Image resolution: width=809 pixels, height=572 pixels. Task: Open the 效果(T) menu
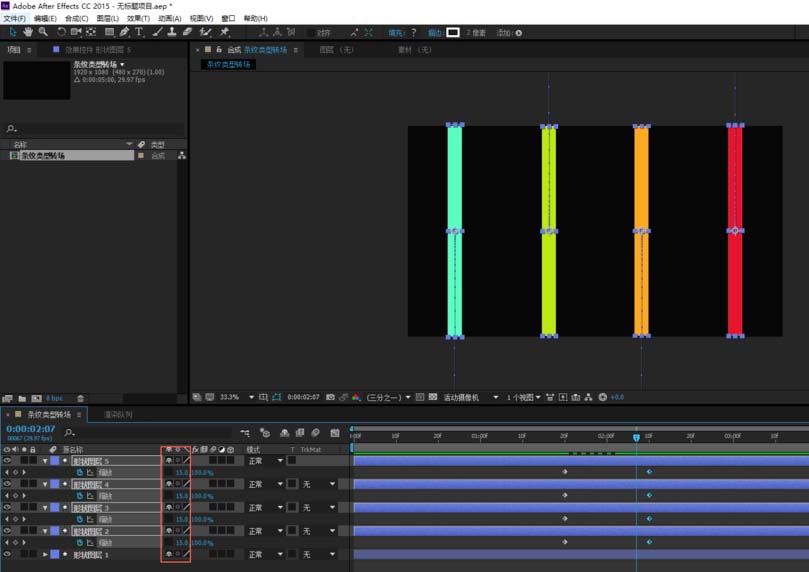pos(138,19)
